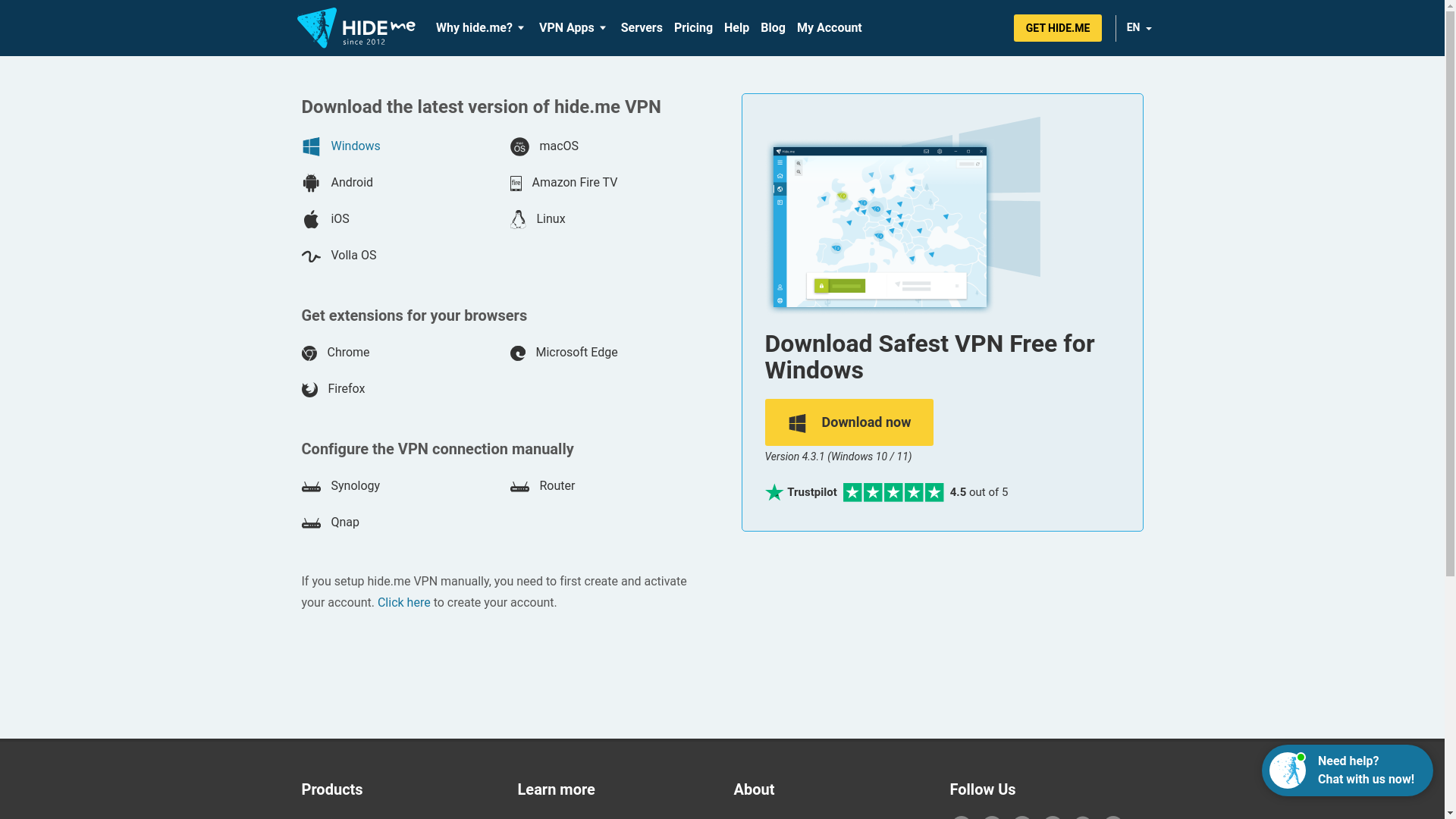1456x819 pixels.
Task: Open the EN language selector
Action: click(1139, 28)
